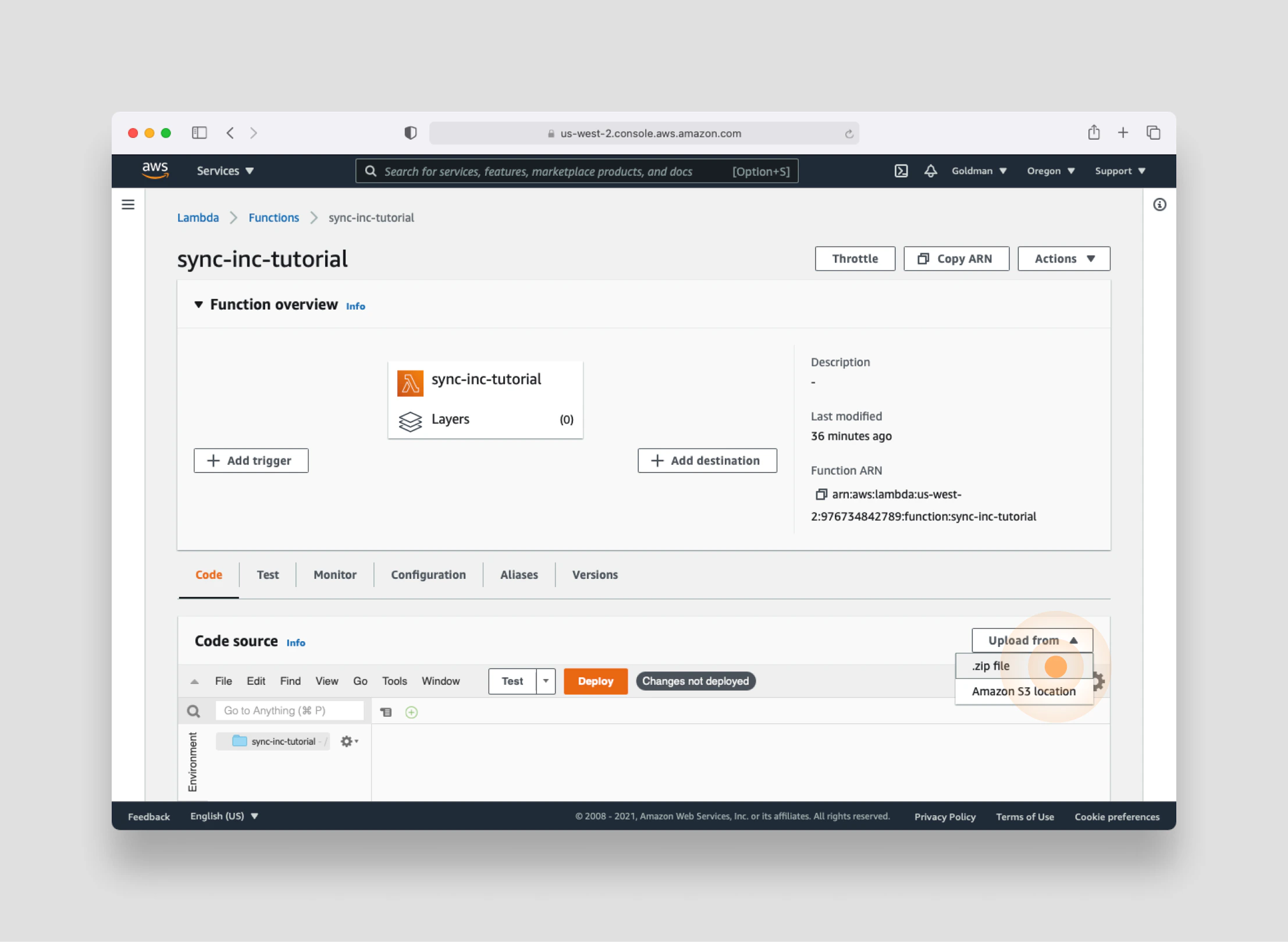Open the Goldman account menu

(x=979, y=171)
